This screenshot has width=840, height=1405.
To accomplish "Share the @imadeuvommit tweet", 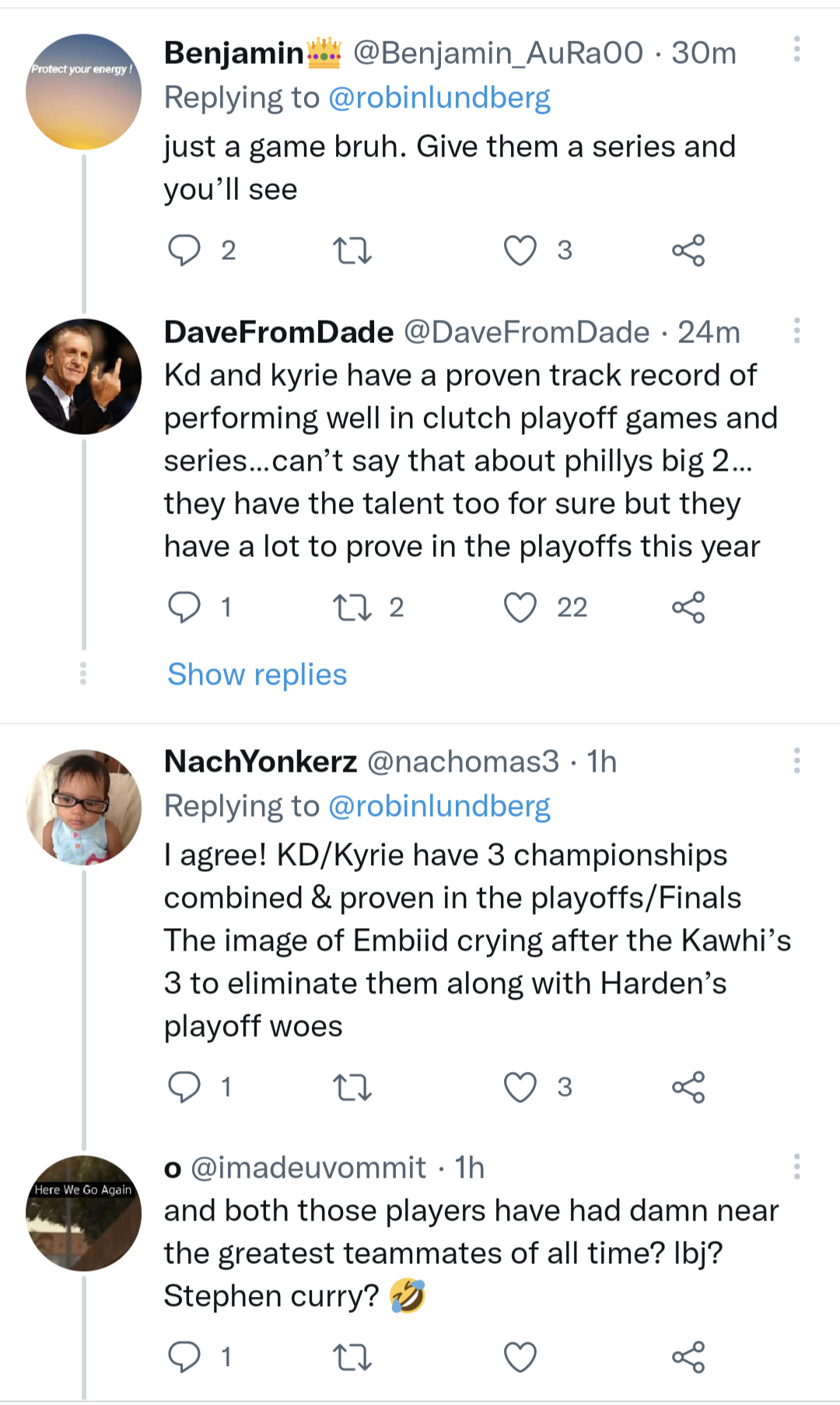I will click(x=688, y=1358).
